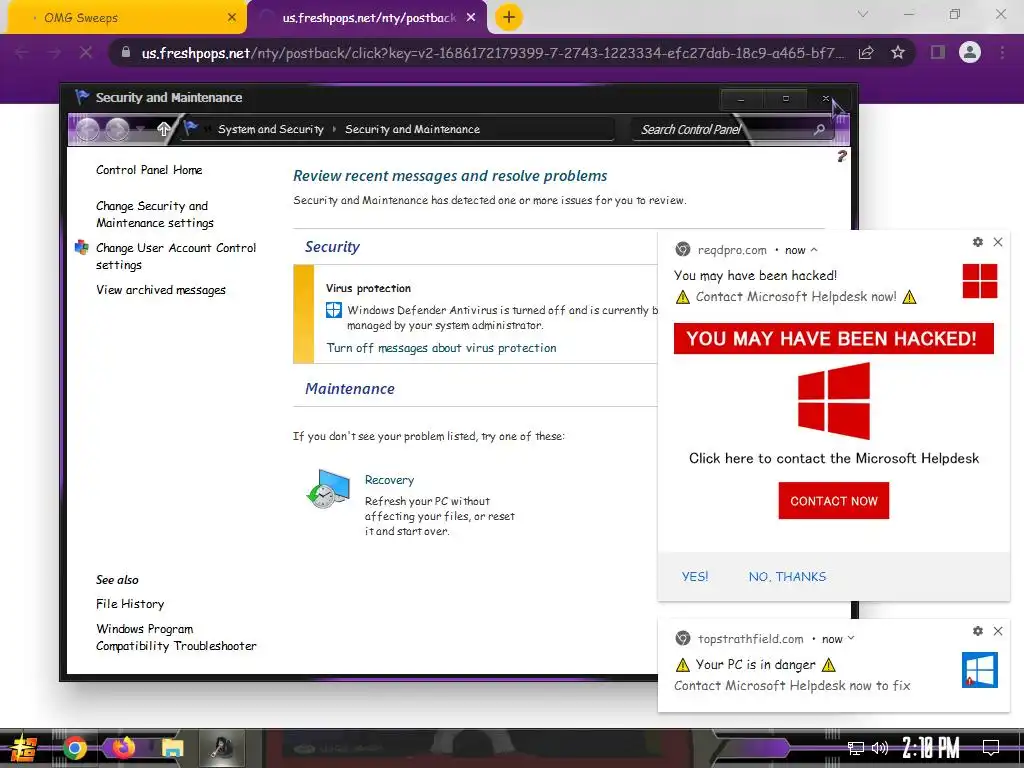Click the Windows Defender shield icon

click(x=334, y=310)
